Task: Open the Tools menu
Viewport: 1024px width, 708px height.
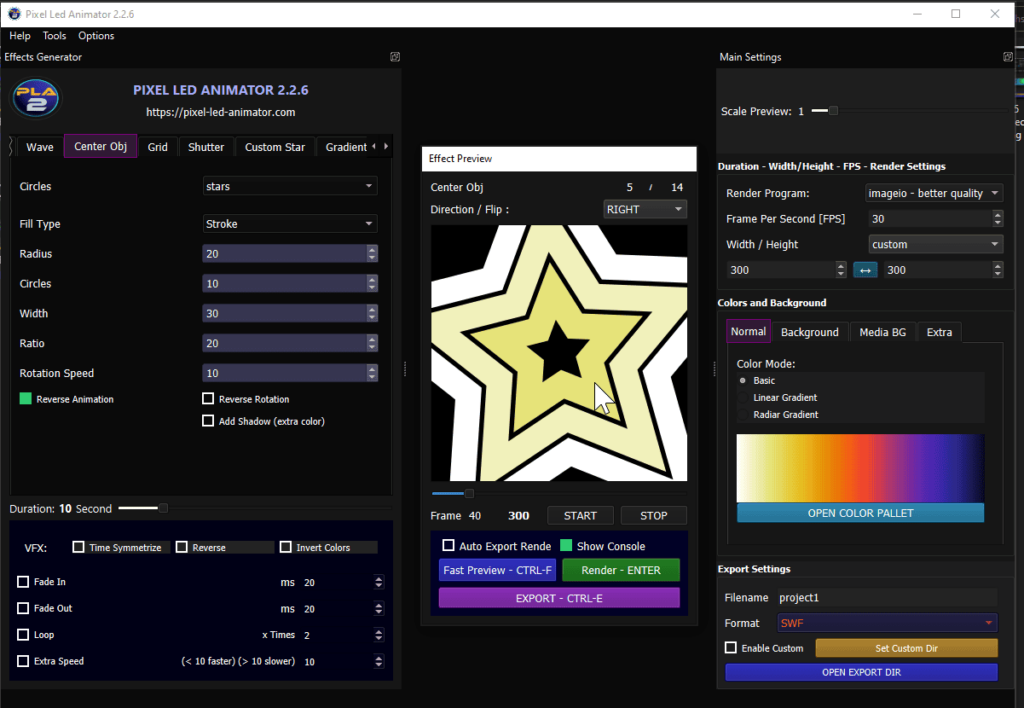Action: click(54, 35)
